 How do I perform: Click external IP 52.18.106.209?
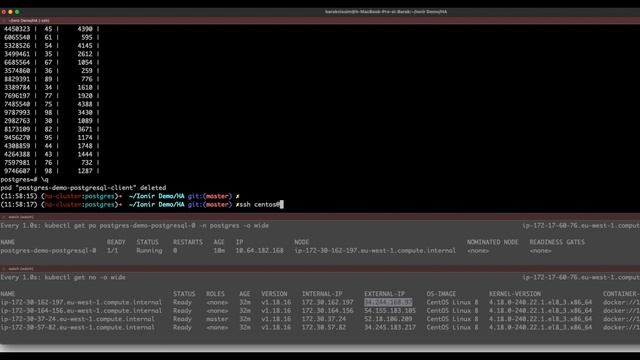pos(388,319)
